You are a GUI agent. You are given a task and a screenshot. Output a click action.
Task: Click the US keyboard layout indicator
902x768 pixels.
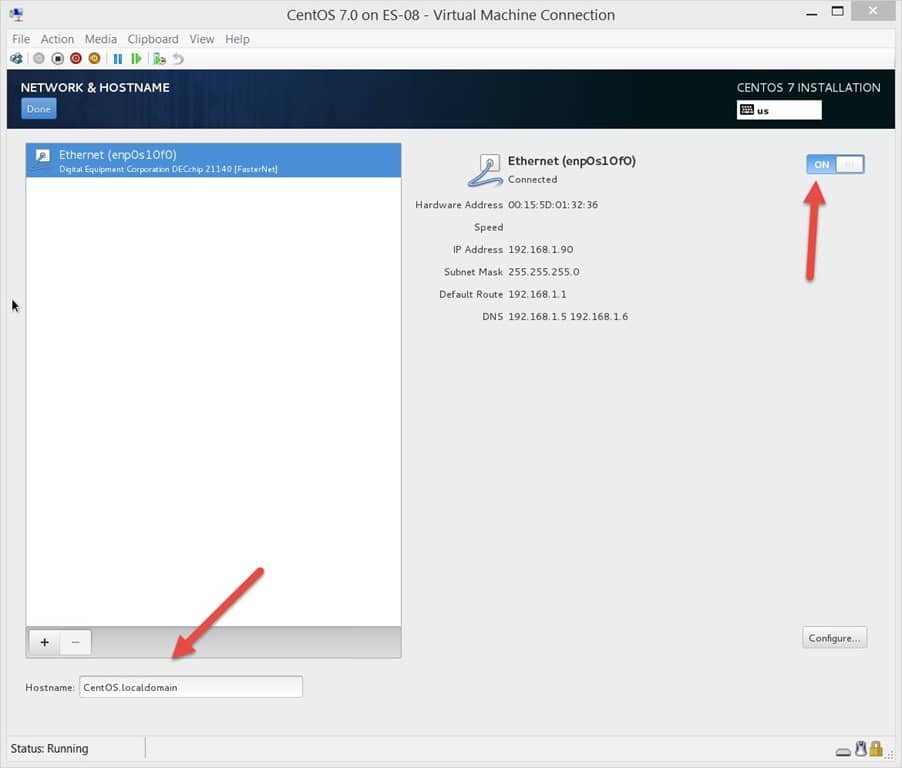tap(778, 110)
